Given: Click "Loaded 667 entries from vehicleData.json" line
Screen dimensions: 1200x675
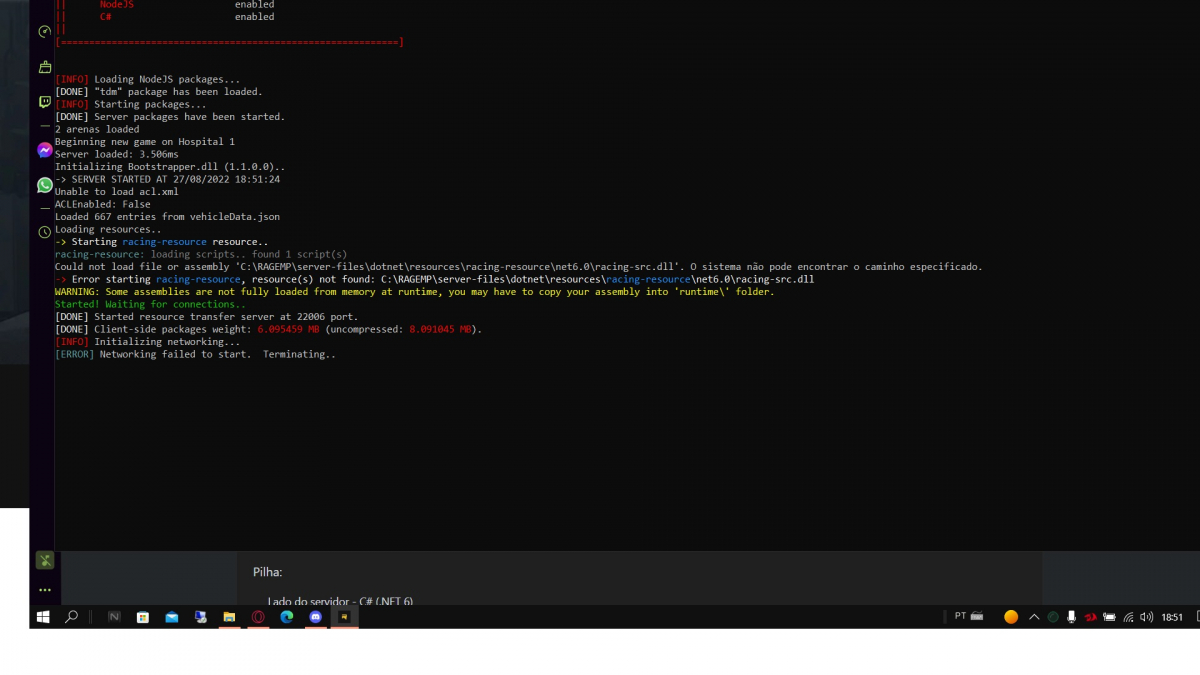Looking at the screenshot, I should click(x=167, y=217).
